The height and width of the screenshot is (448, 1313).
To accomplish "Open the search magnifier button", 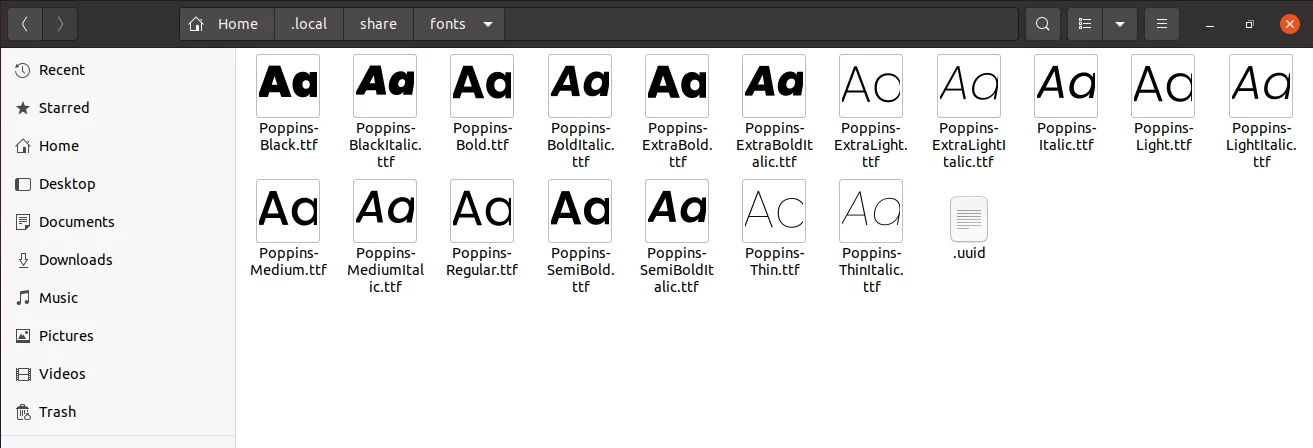I will [1043, 24].
